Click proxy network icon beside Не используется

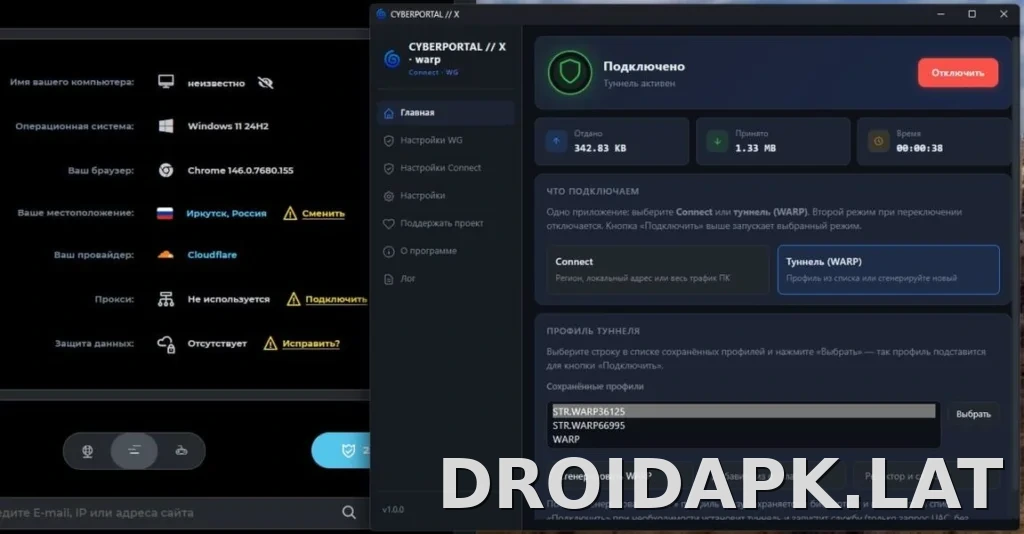tap(166, 299)
